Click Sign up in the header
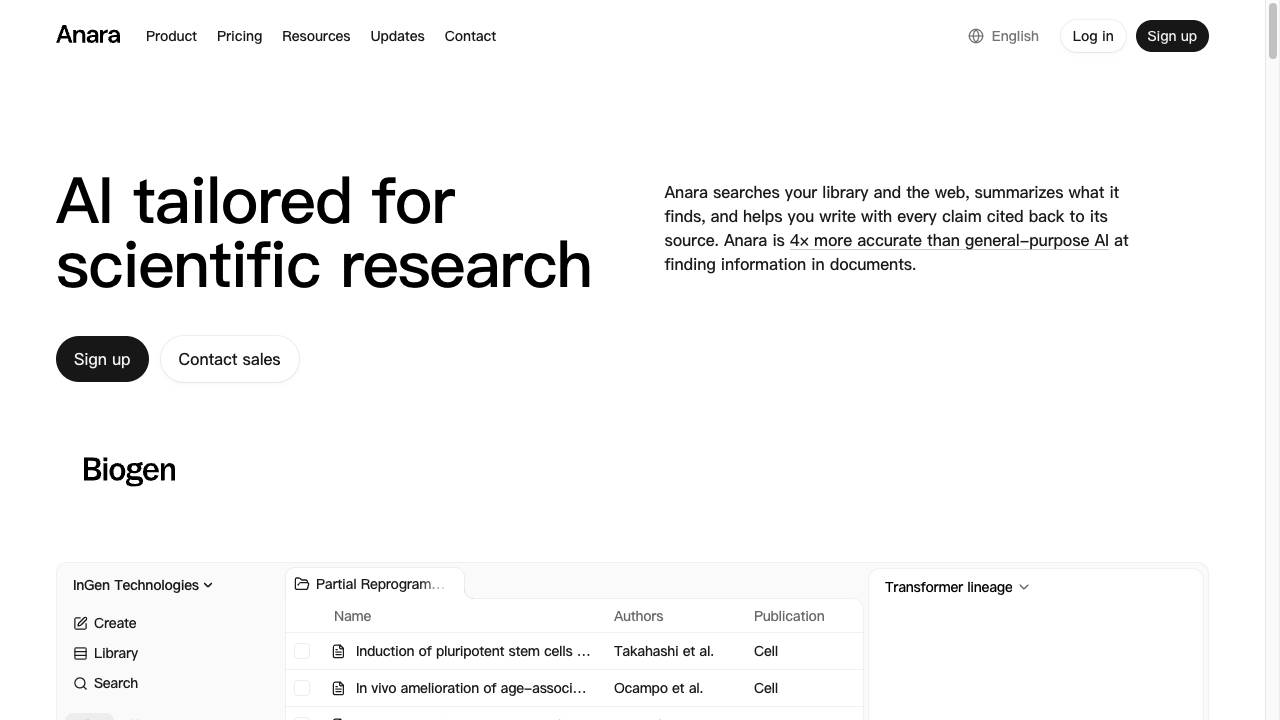1280x720 pixels. [x=1172, y=36]
